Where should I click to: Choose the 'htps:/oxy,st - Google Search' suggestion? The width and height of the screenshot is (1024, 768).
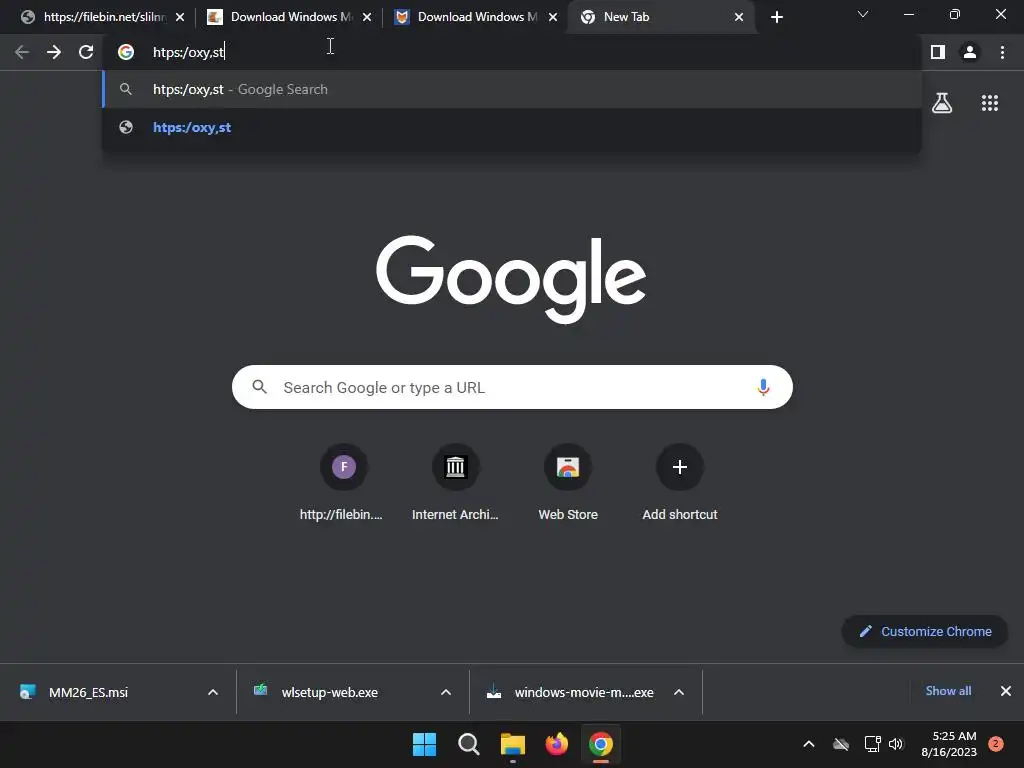pos(512,89)
